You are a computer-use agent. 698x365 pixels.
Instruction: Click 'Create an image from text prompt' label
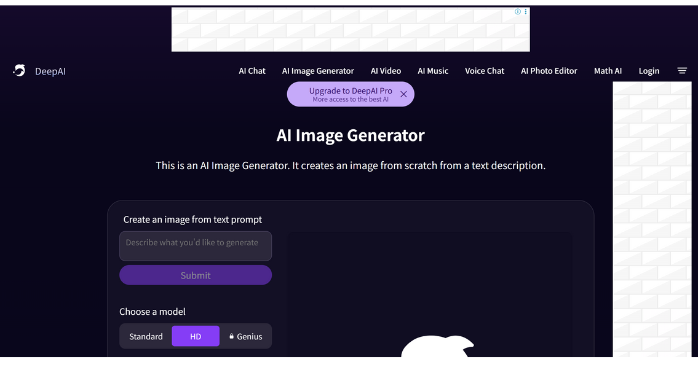point(192,219)
